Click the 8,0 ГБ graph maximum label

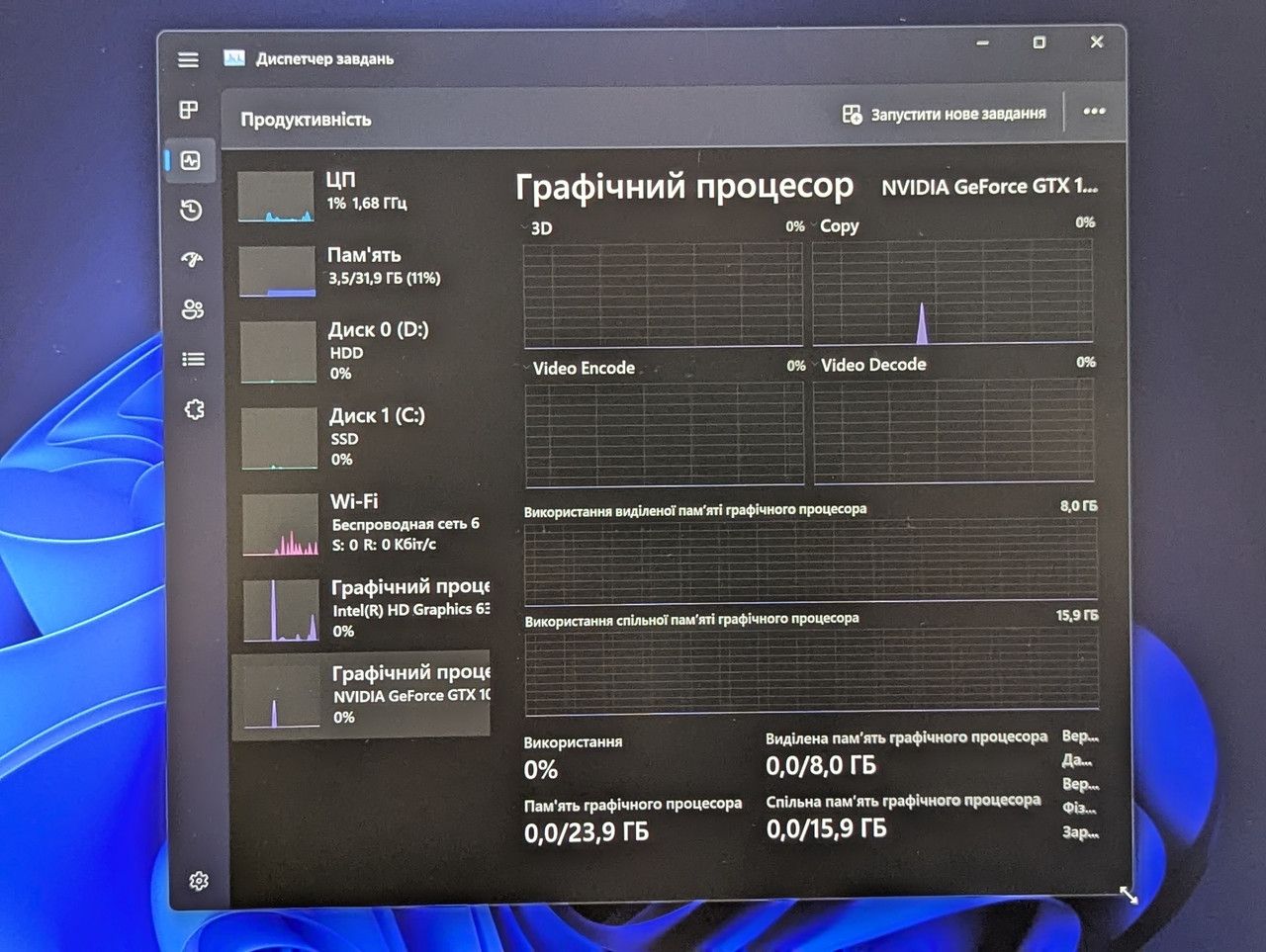click(1078, 506)
